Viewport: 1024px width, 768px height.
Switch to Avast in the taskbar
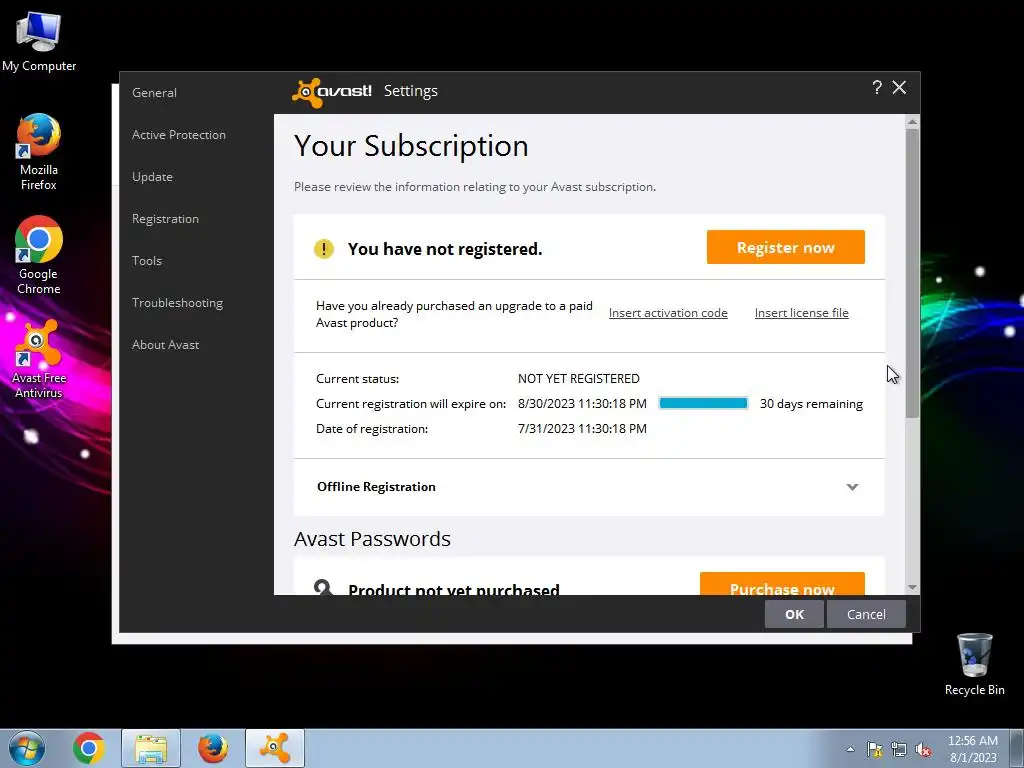275,748
